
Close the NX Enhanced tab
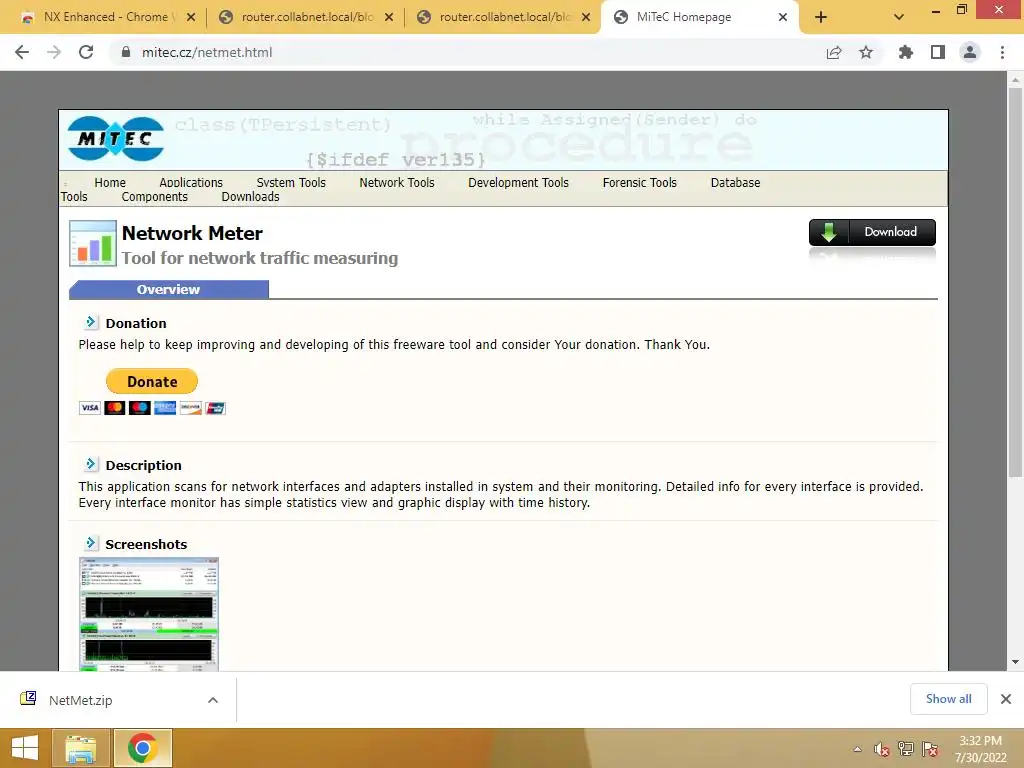[191, 17]
